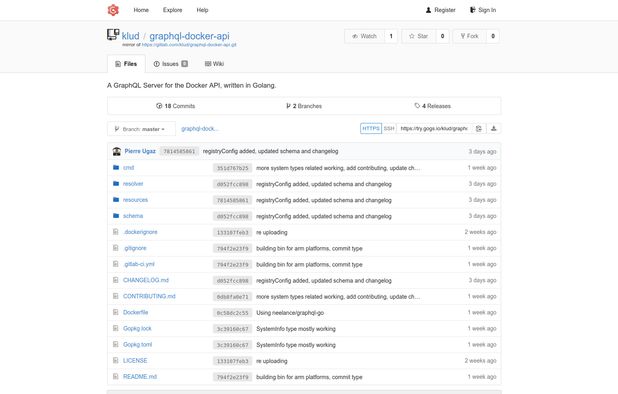The image size is (618, 394).
Task: Switch to the Wiki tab
Action: (214, 64)
